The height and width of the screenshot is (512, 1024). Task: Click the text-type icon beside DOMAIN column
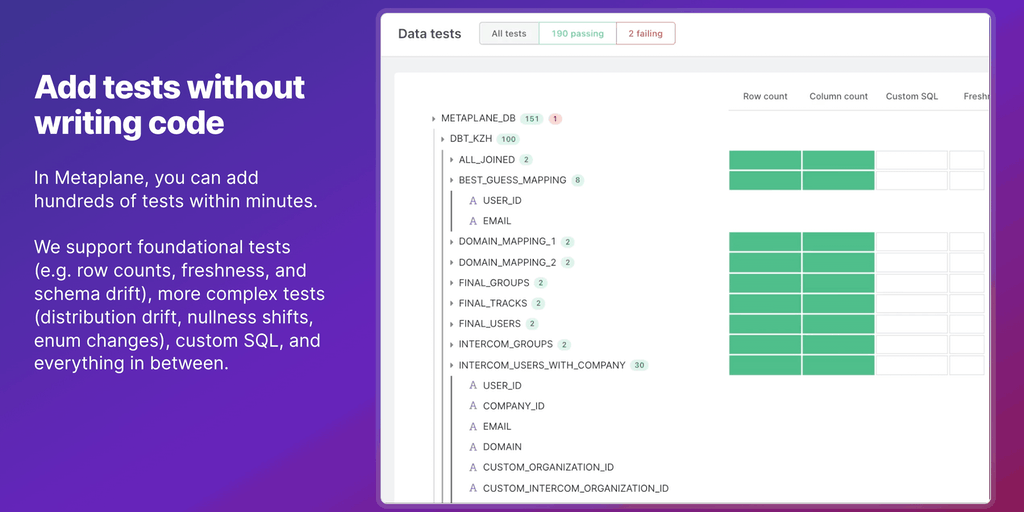click(473, 447)
